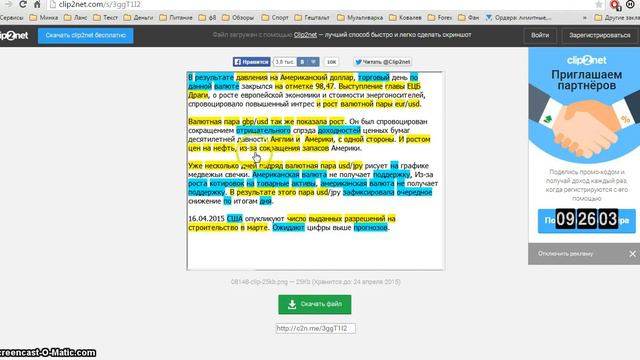Open the Текст bookmarks folder
The image size is (640, 360).
106,18
